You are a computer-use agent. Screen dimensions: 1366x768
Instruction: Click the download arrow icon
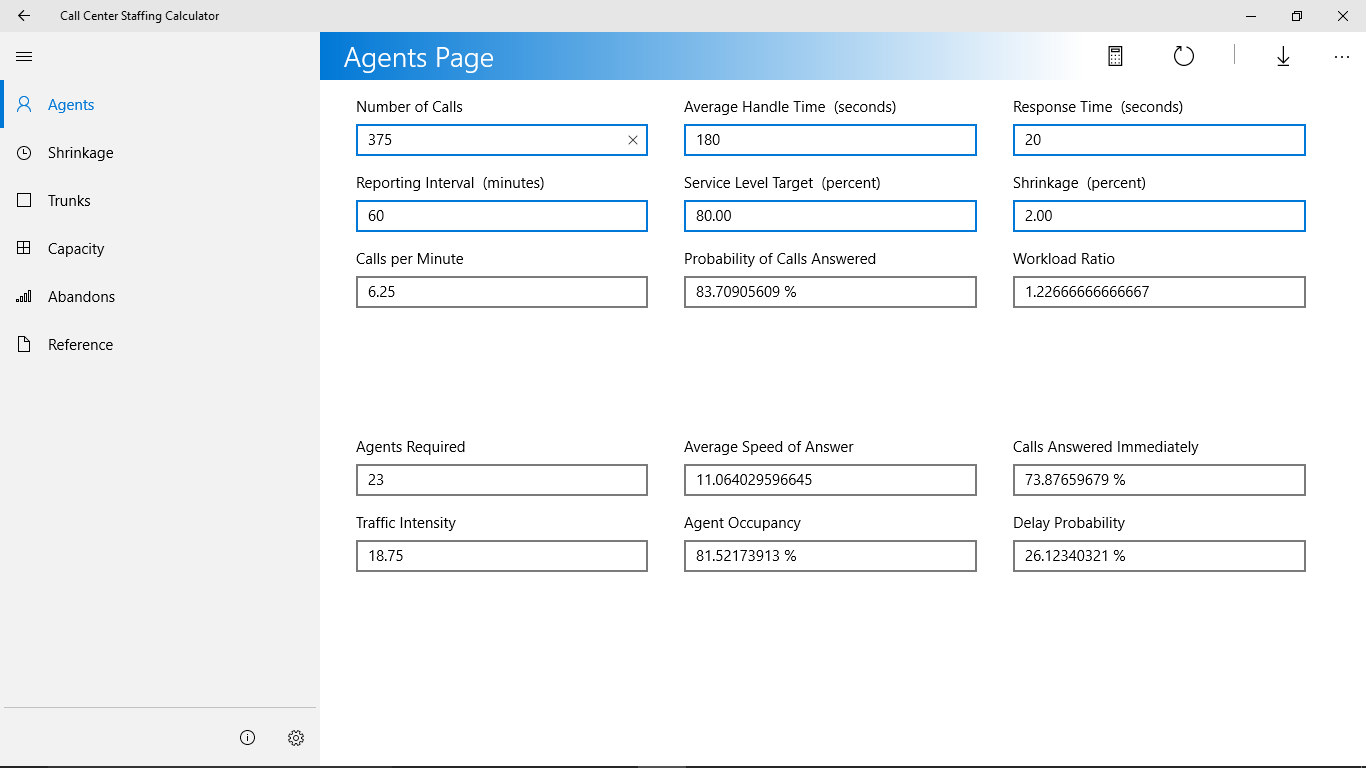pyautogui.click(x=1283, y=56)
